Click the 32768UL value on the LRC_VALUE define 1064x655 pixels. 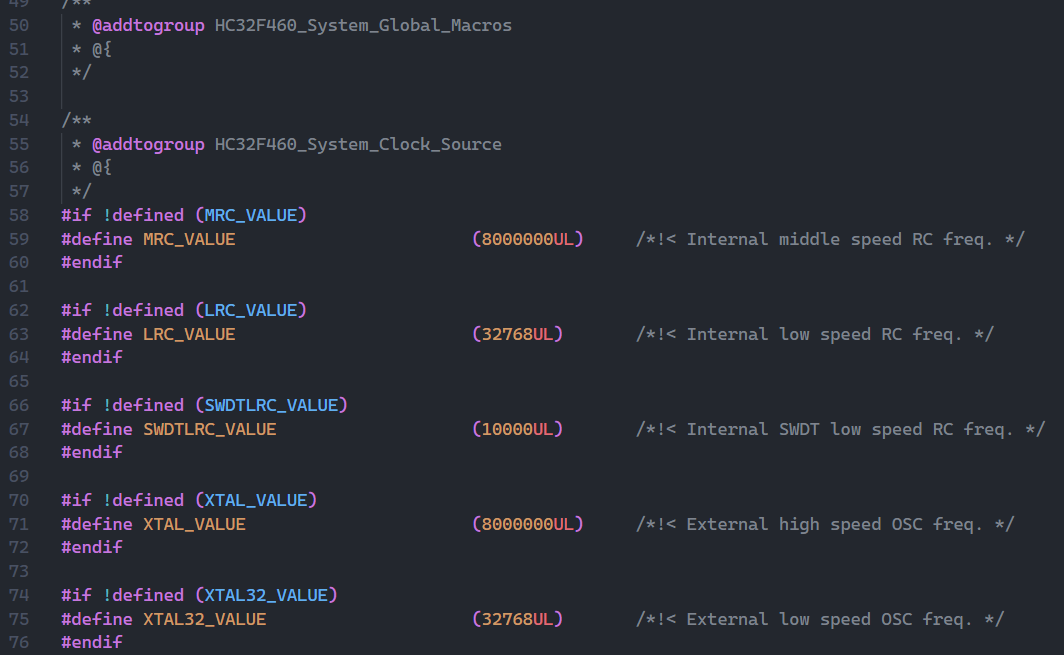tap(517, 334)
